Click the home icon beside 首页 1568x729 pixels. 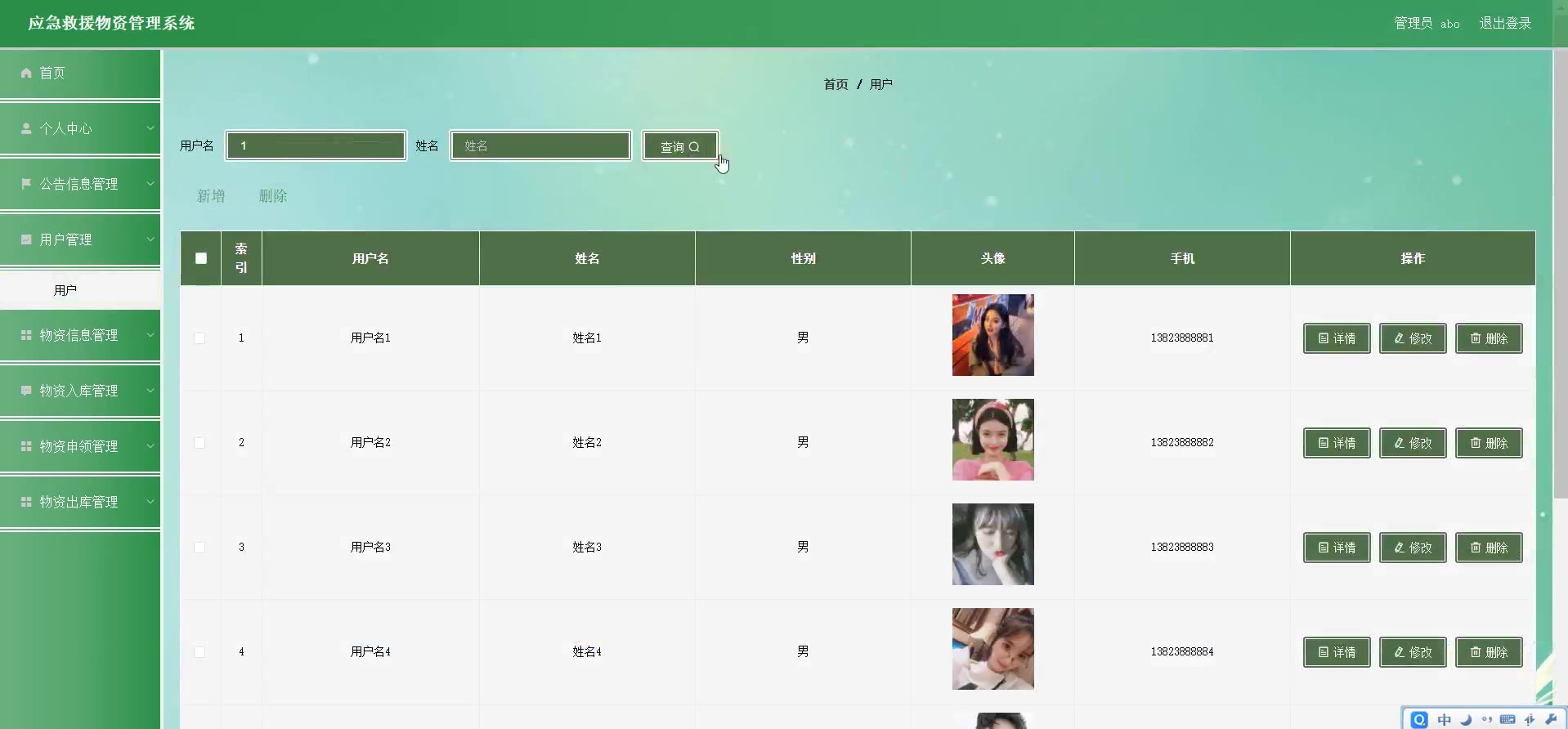point(26,73)
